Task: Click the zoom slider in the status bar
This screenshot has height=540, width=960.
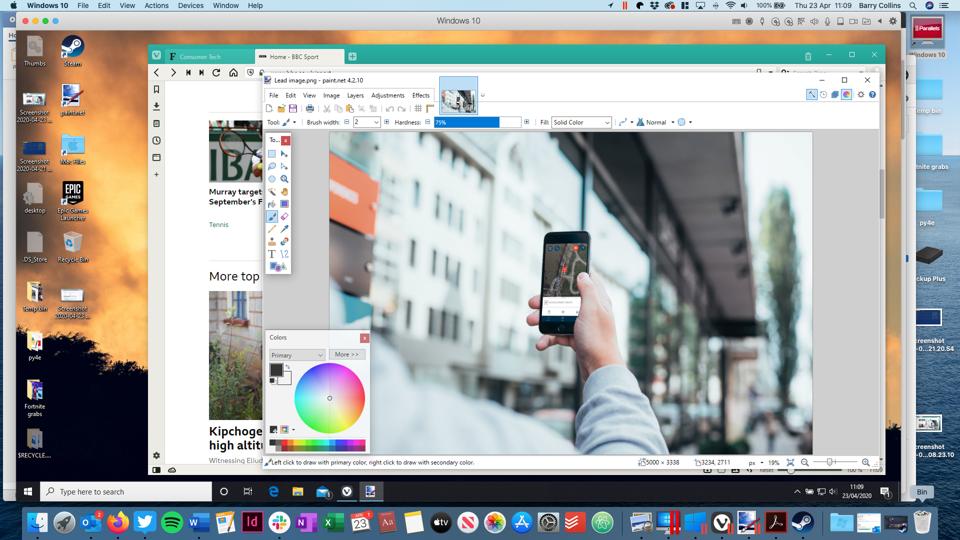Action: [x=830, y=463]
